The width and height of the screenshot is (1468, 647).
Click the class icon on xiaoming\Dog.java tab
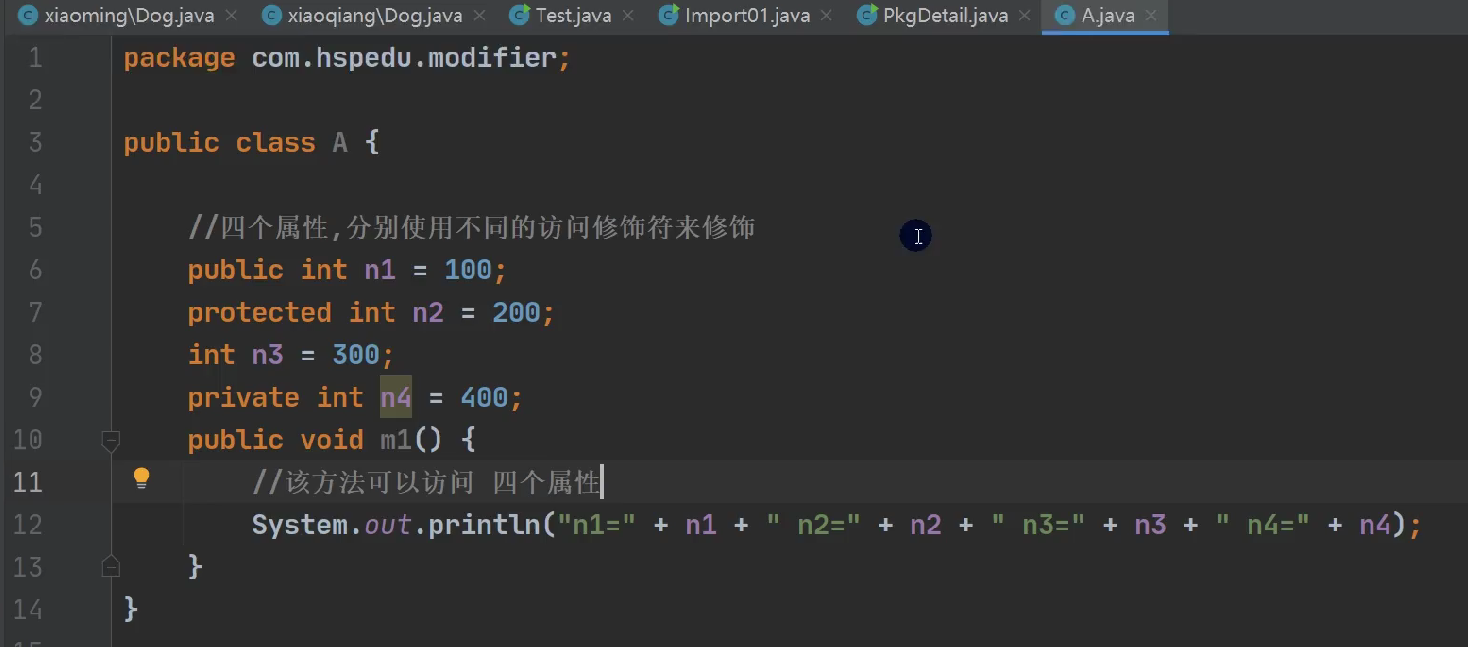click(x=28, y=16)
